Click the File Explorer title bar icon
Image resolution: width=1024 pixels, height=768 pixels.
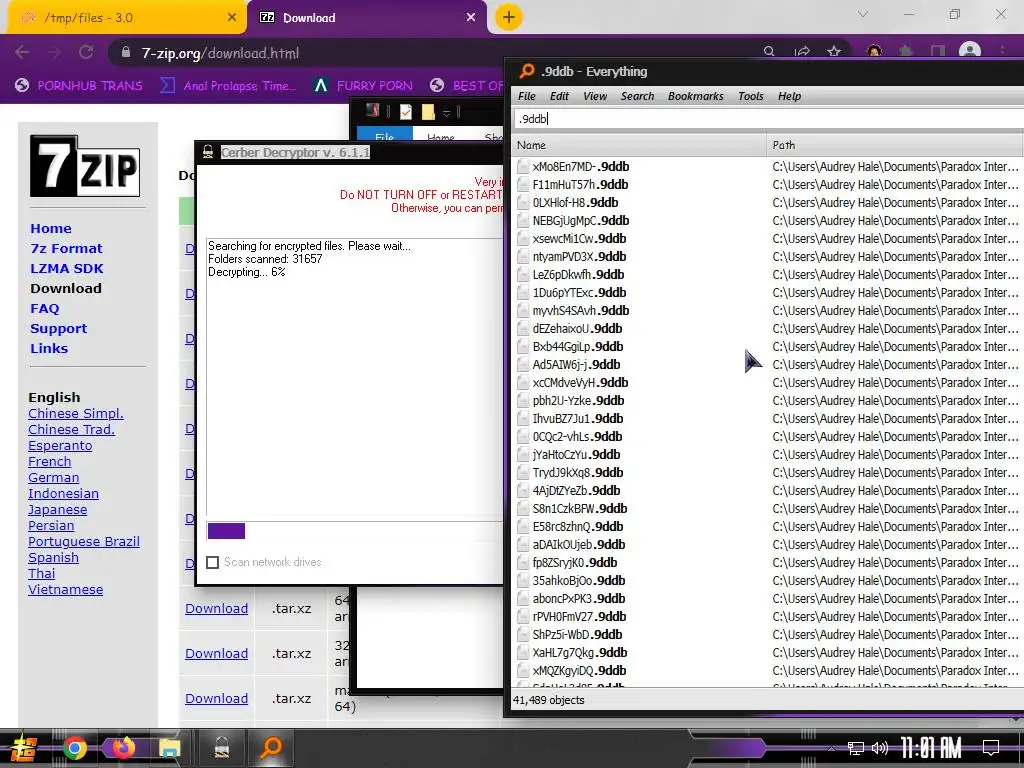click(373, 110)
